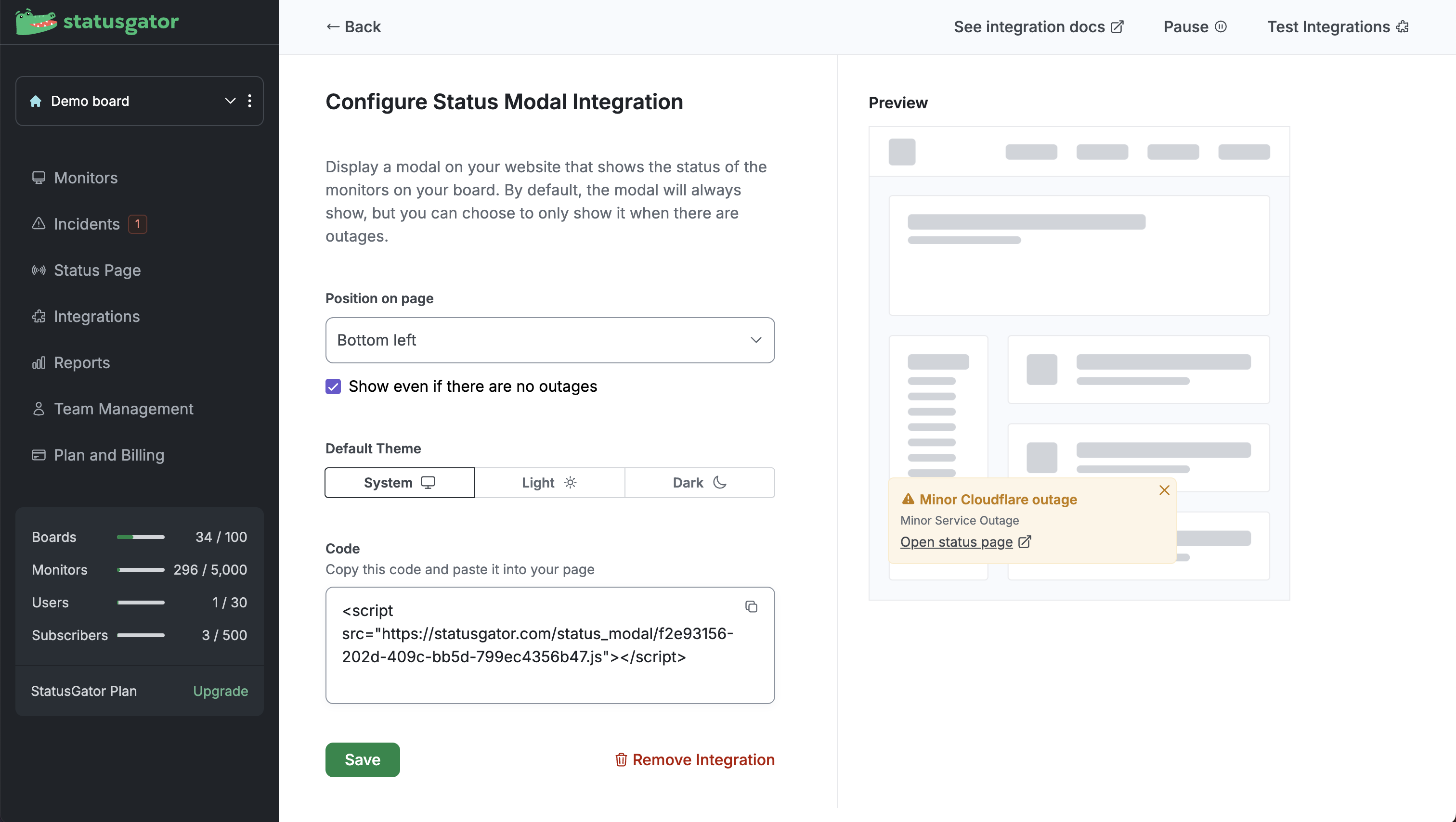This screenshot has height=822, width=1456.
Task: Select the Light default theme
Action: coord(549,482)
